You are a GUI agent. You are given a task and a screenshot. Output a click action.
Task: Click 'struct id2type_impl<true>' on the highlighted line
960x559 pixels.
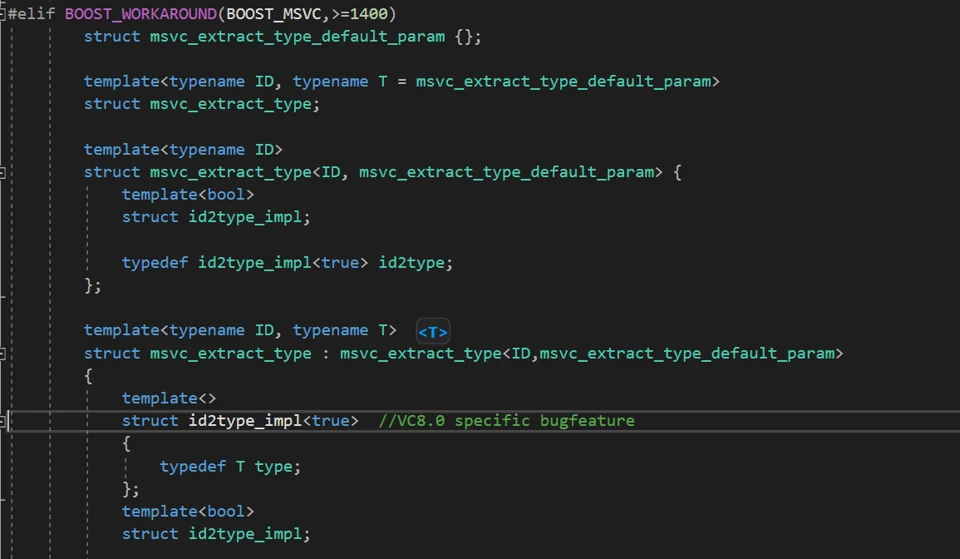(x=239, y=421)
